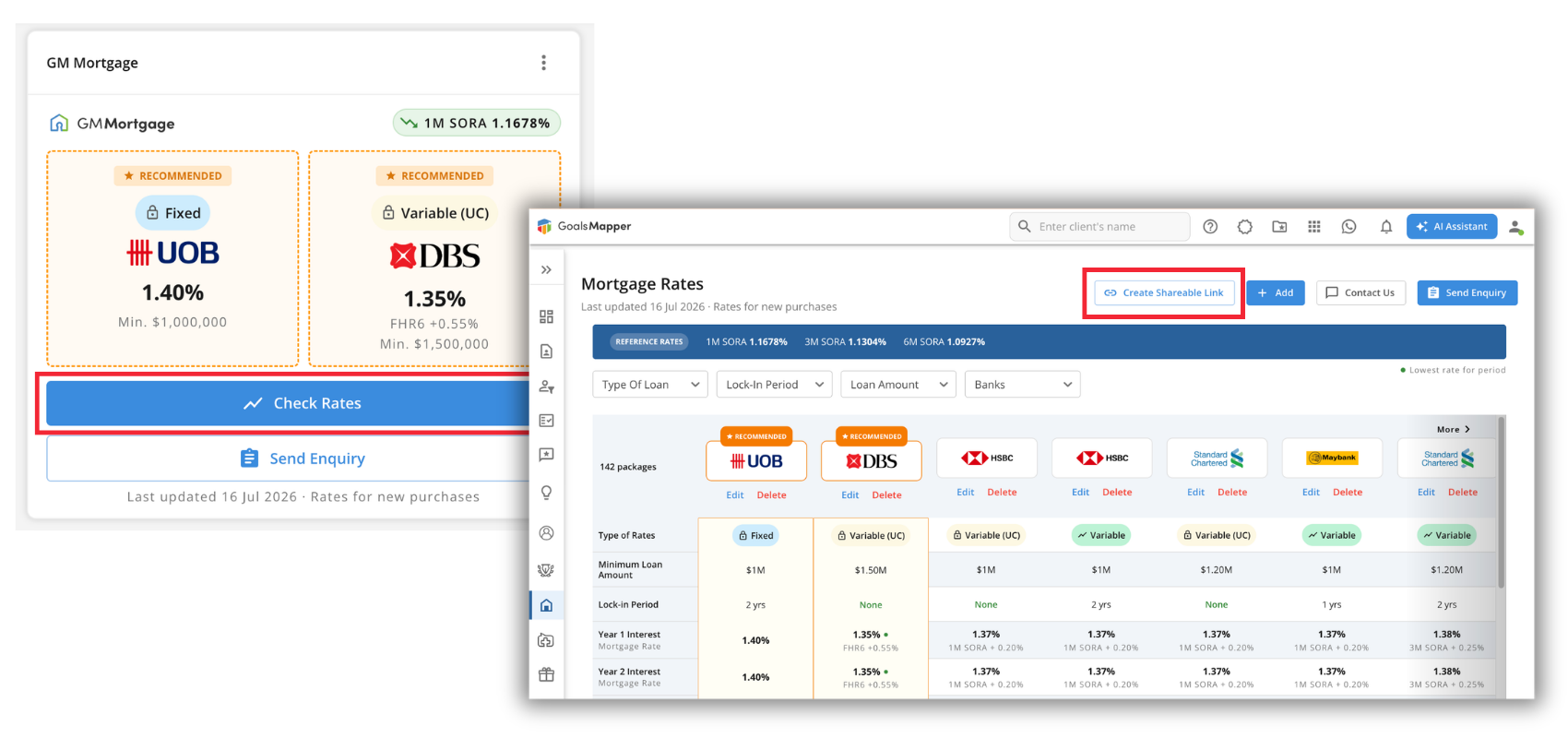This screenshot has height=738, width=1568.
Task: Open the user profile icon at top right
Action: (1515, 227)
